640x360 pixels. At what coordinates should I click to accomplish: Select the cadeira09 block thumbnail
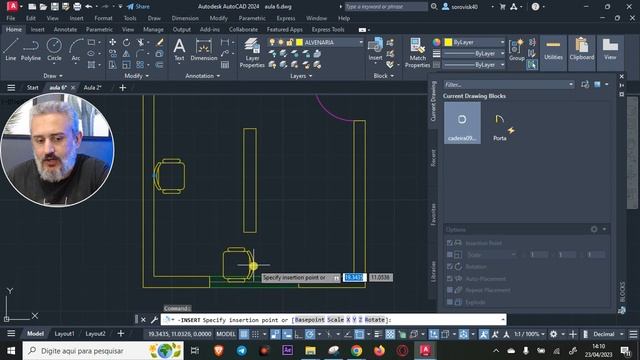462,123
